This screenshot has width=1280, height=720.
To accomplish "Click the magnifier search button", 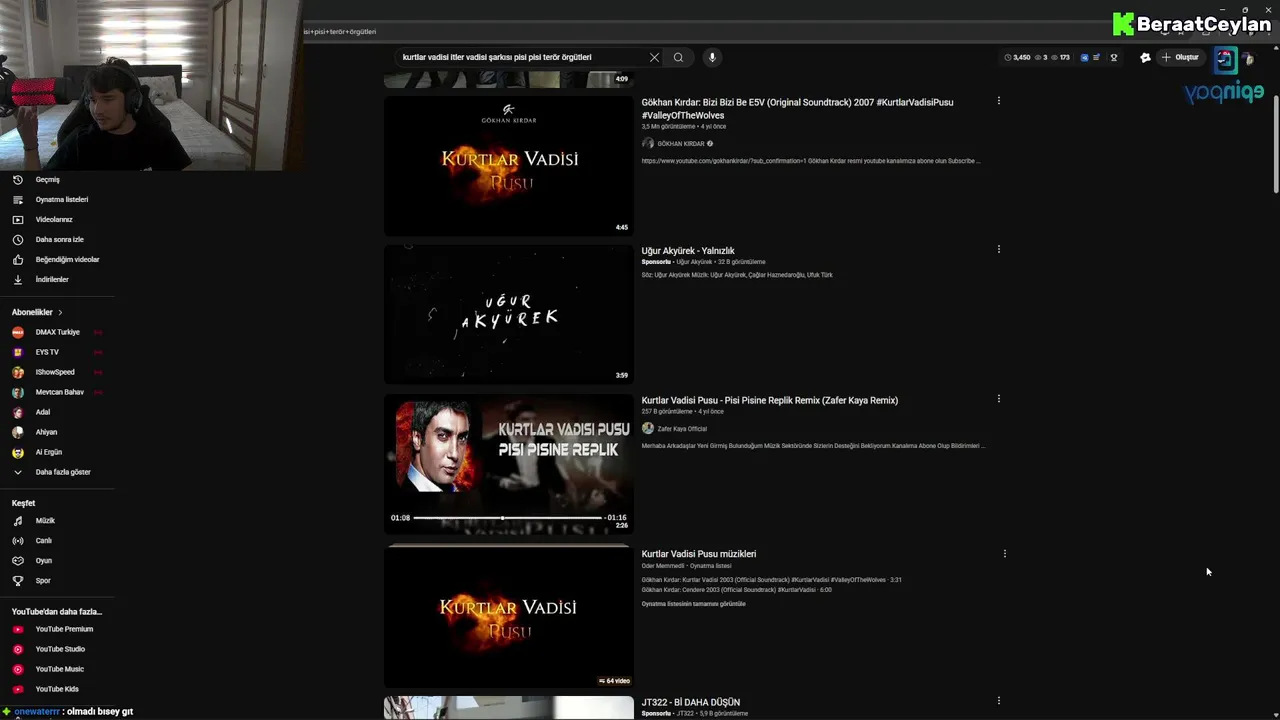I will (x=678, y=57).
